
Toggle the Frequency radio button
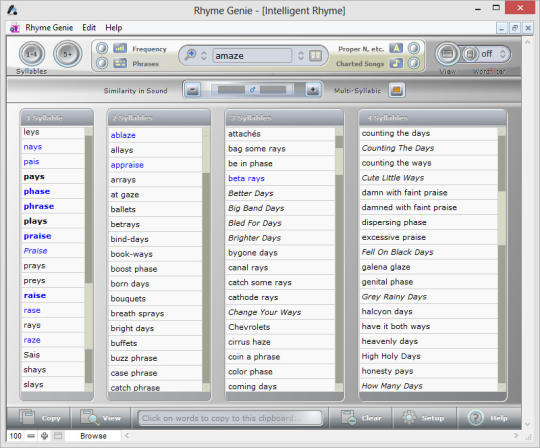(x=102, y=48)
